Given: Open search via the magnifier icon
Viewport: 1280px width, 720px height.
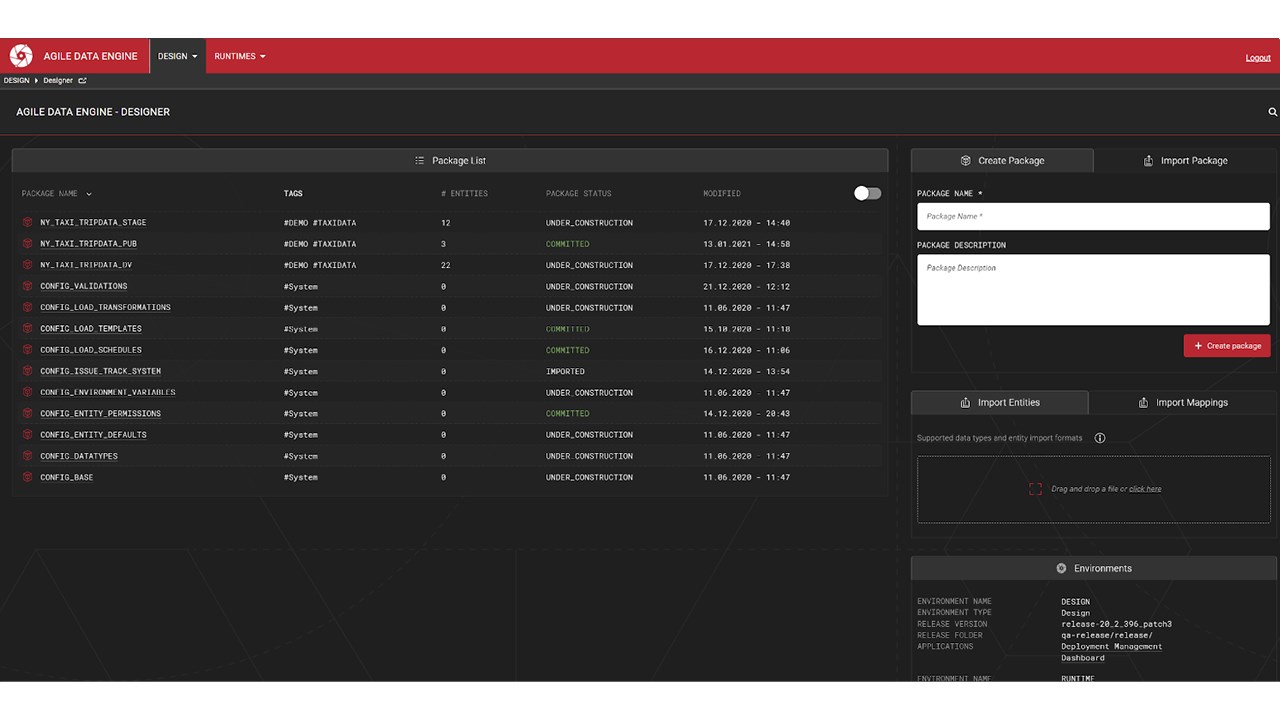Looking at the screenshot, I should [1272, 112].
